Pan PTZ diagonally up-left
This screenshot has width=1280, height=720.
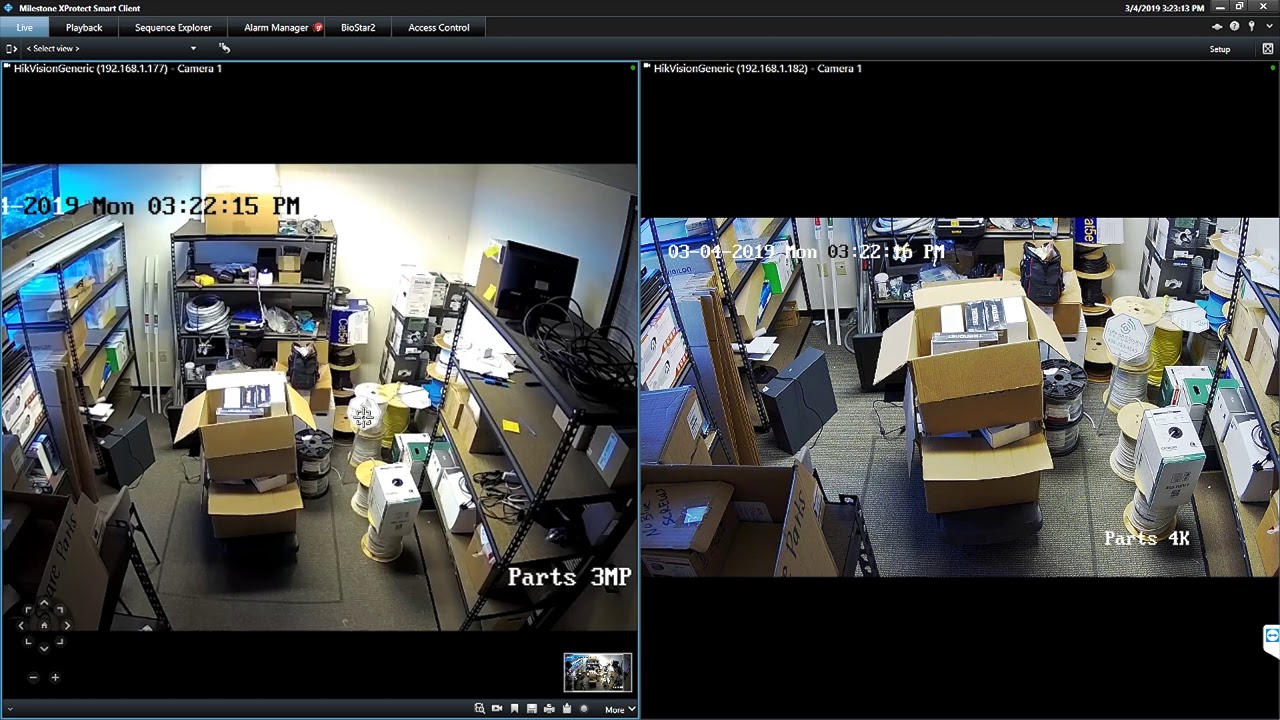[28, 610]
